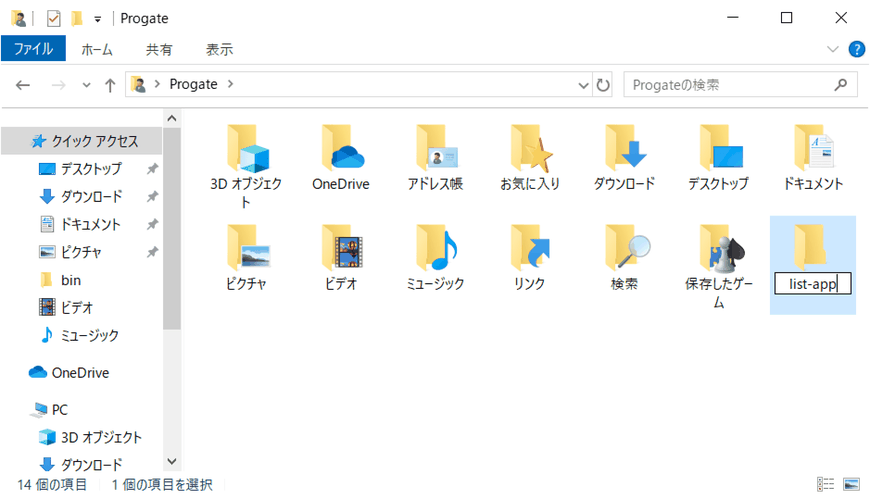Click the Progateの検索 search box
This screenshot has height=499, width=870.
click(x=740, y=85)
